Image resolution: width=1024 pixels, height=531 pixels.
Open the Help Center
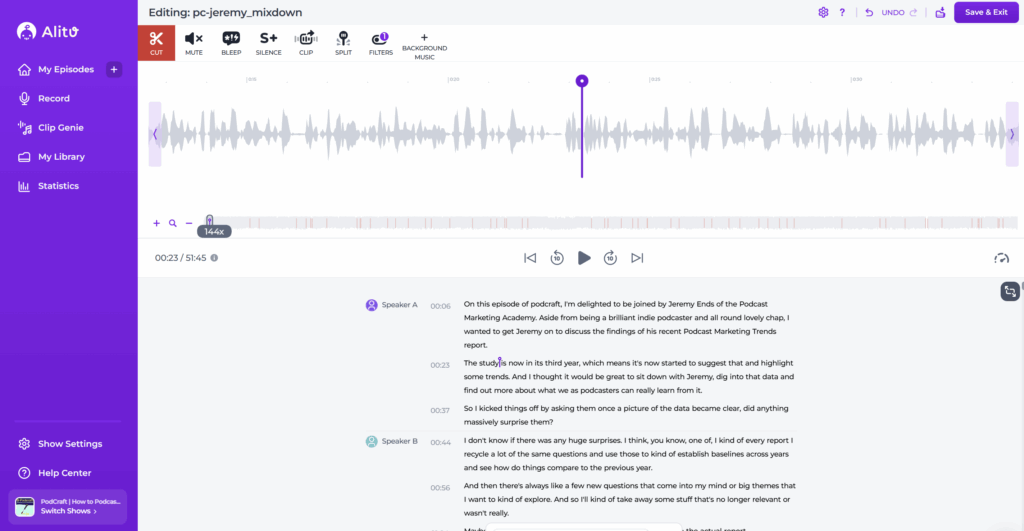click(x=55, y=473)
